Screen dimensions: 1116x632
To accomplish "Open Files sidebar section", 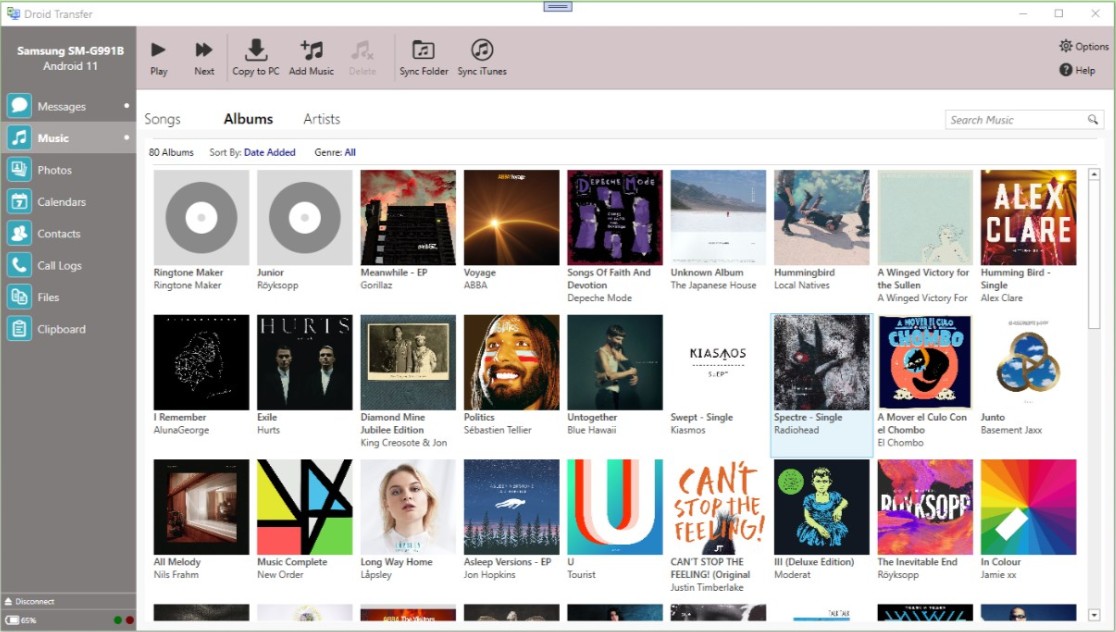I will coord(68,297).
